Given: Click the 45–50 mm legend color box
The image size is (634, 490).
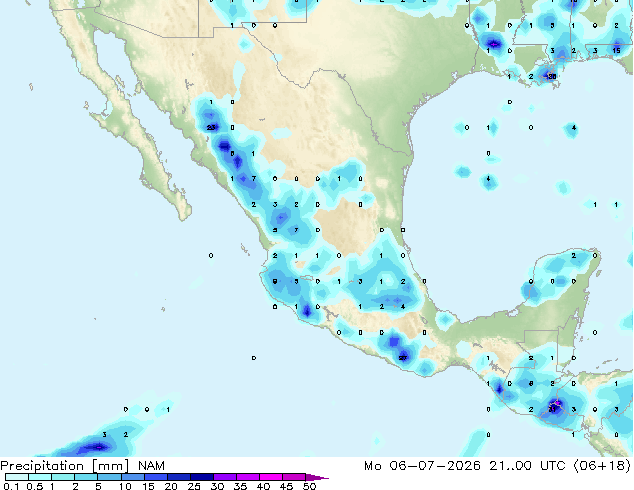Looking at the screenshot, I should tap(294, 477).
